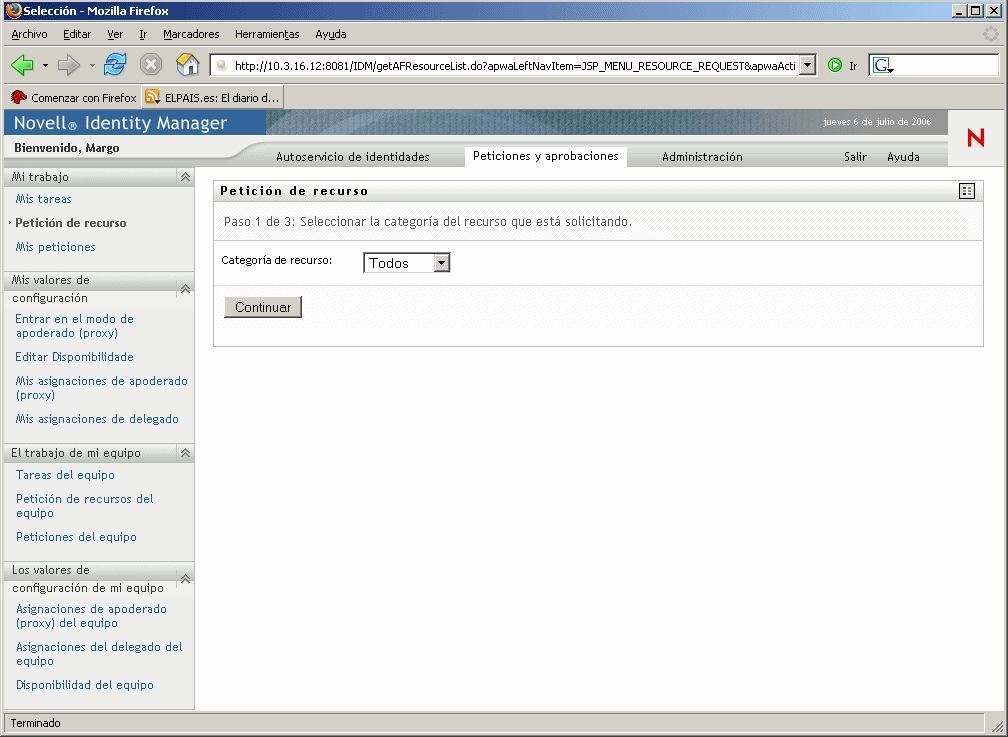The height and width of the screenshot is (737, 1008).
Task: Switch to the Administración tab
Action: 702,157
